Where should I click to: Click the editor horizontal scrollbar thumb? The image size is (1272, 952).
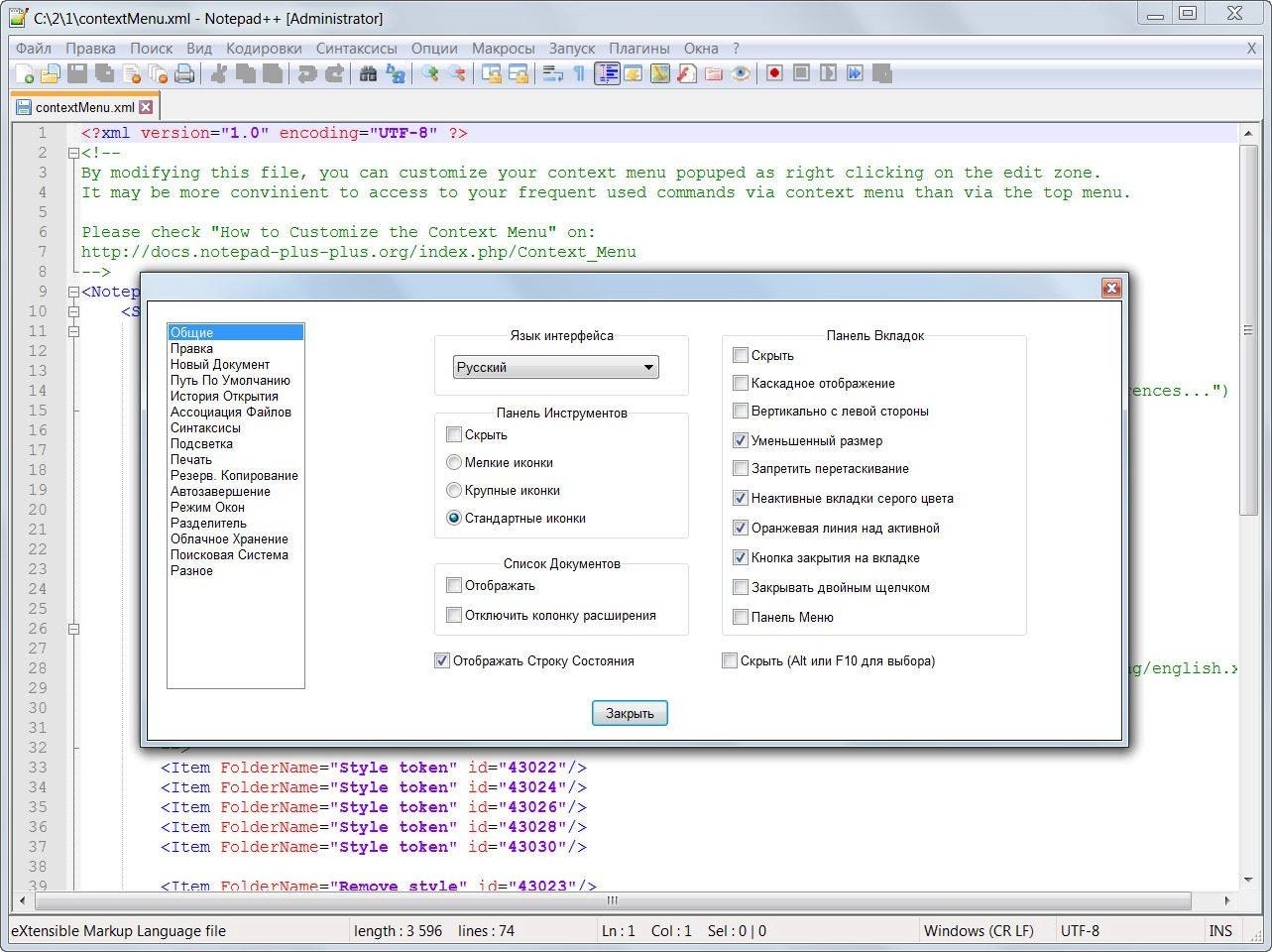(613, 900)
